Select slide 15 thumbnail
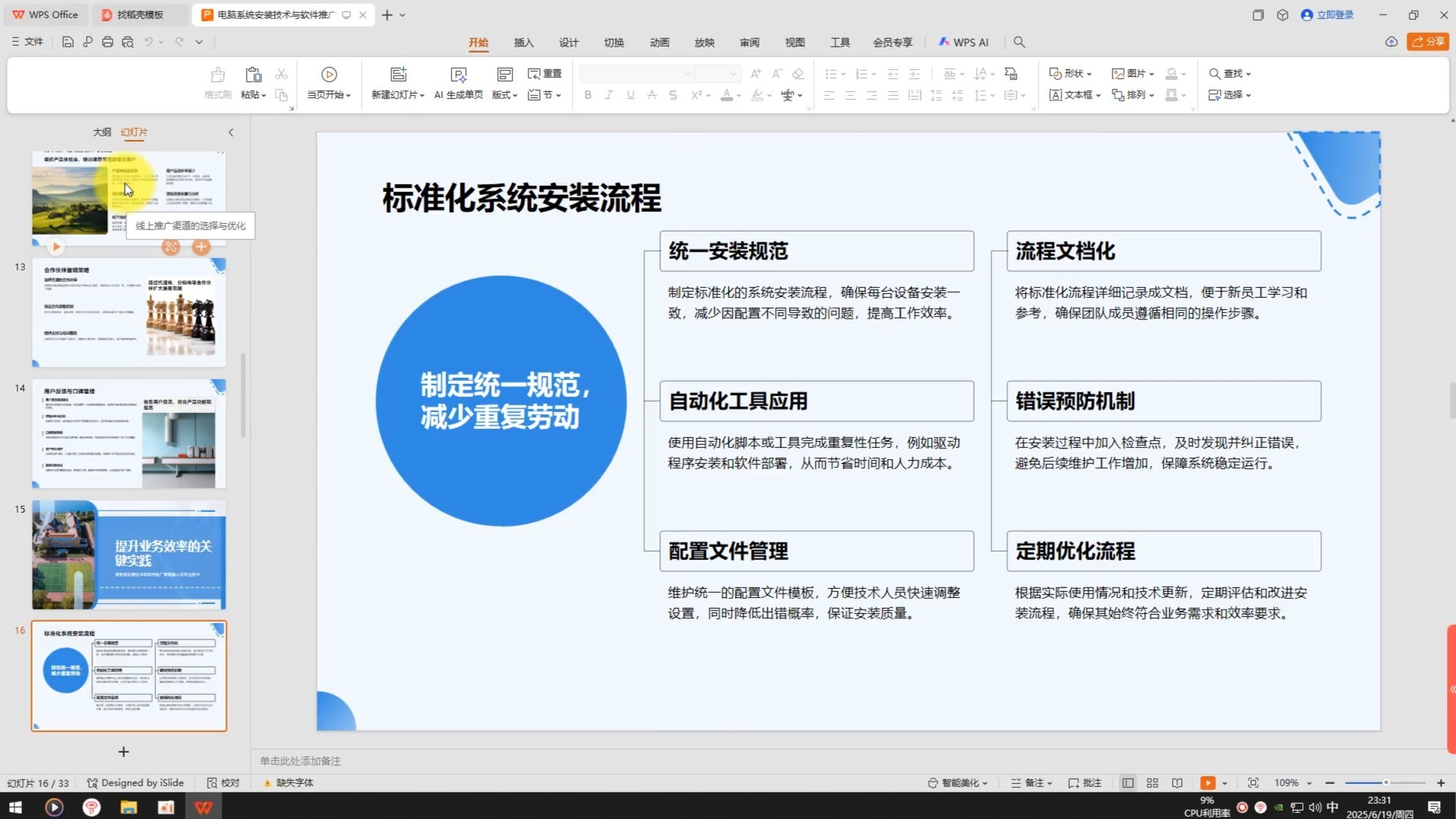The height and width of the screenshot is (819, 1456). pyautogui.click(x=129, y=555)
